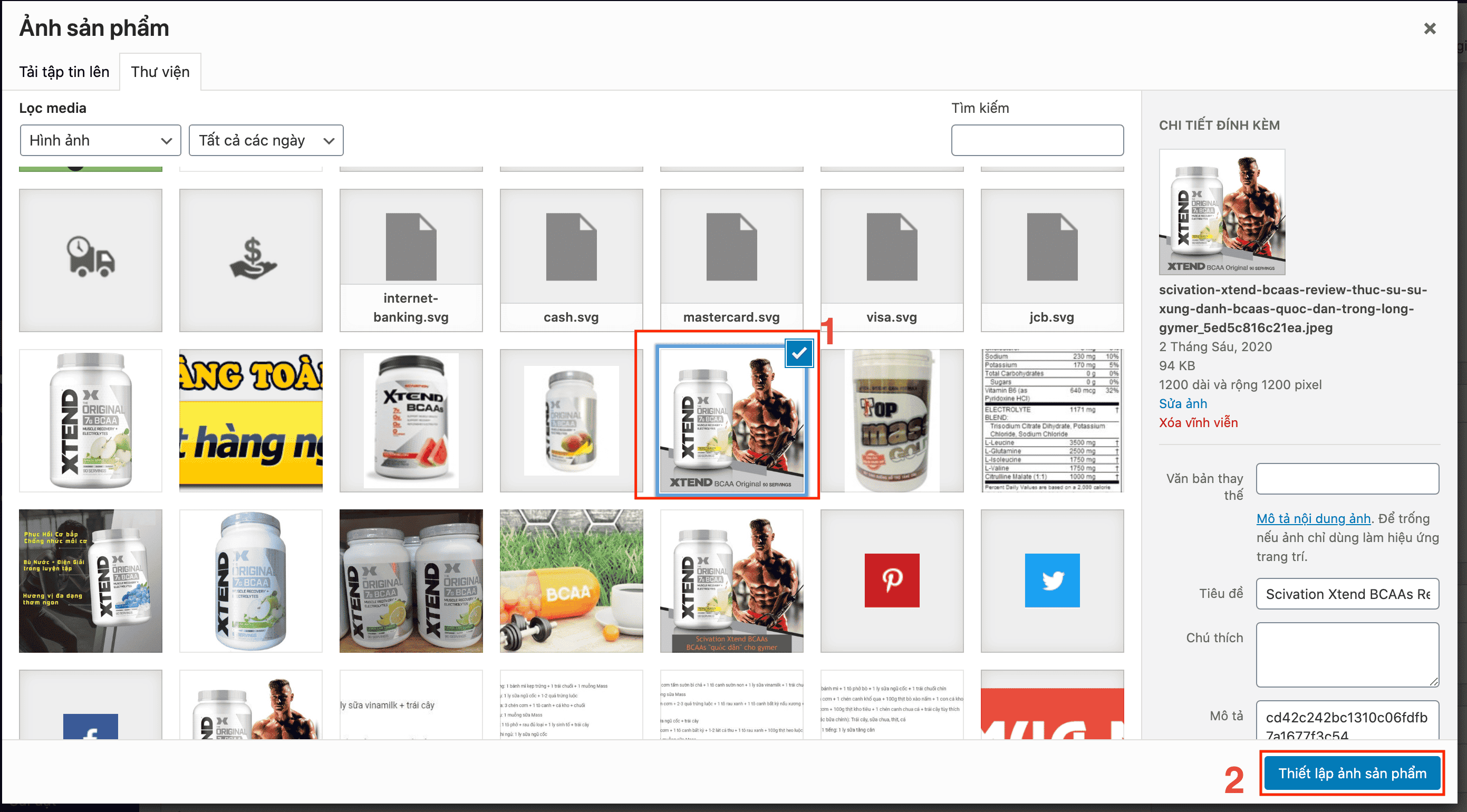Select the delivery truck icon image
The width and height of the screenshot is (1467, 812).
coord(91,260)
